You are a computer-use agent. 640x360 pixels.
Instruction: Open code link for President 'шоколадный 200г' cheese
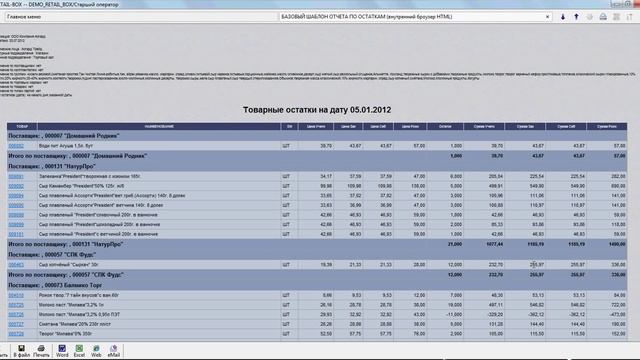[16, 224]
